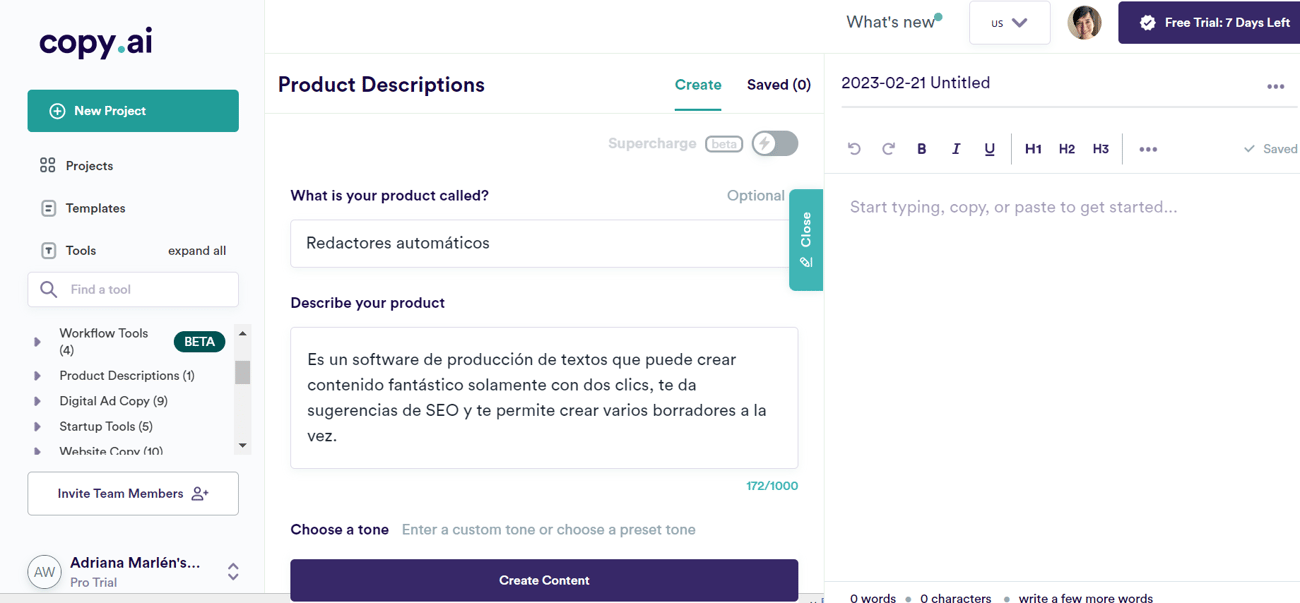Click the undo arrow in editor toolbar
Viewport: 1300px width, 603px height.
coord(854,149)
